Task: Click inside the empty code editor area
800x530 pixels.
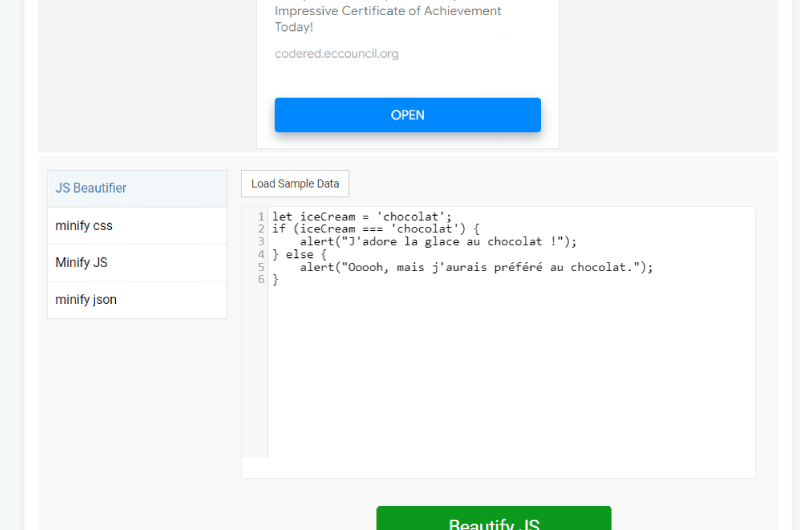Action: pyautogui.click(x=510, y=372)
